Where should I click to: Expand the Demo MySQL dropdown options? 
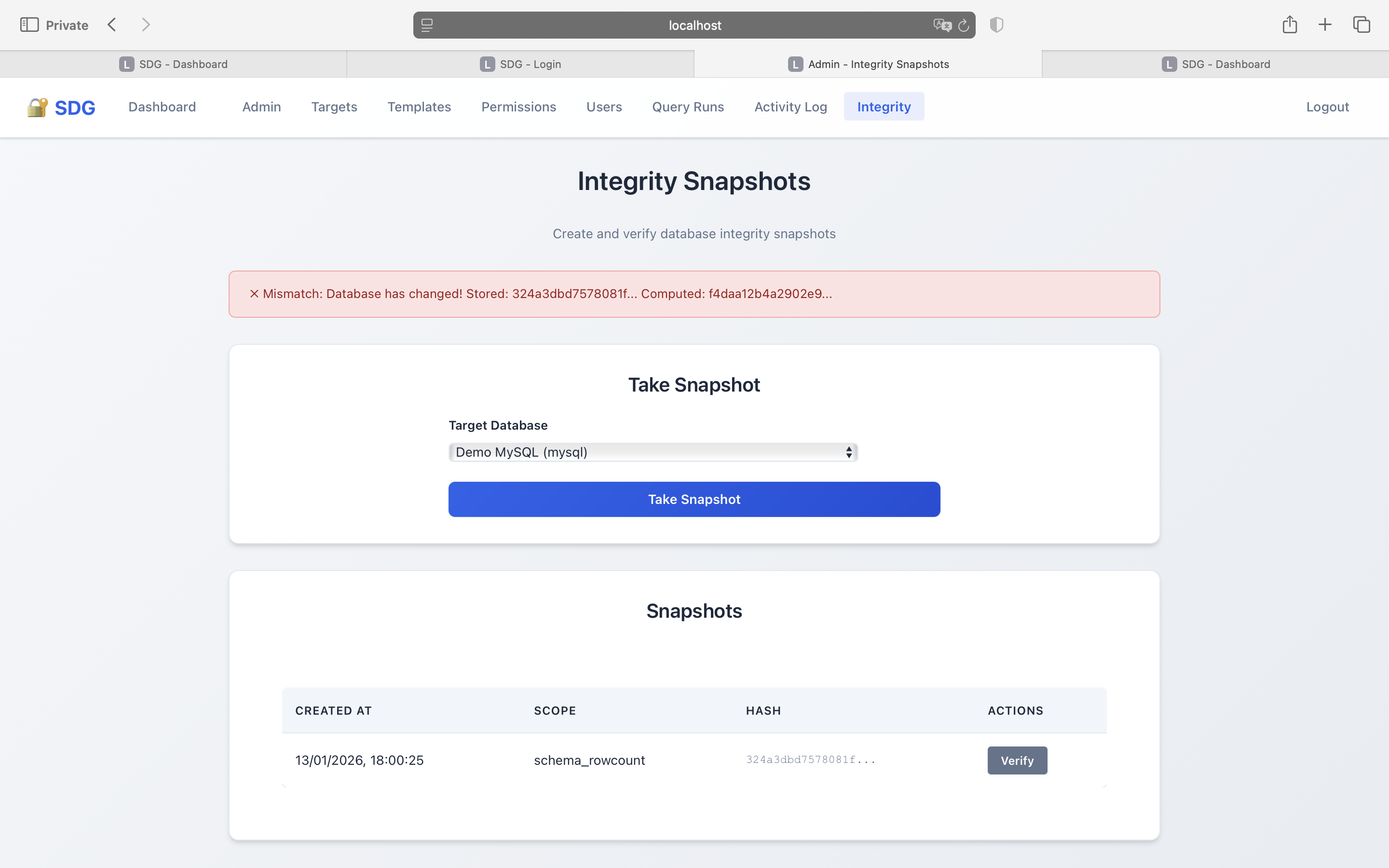[653, 452]
